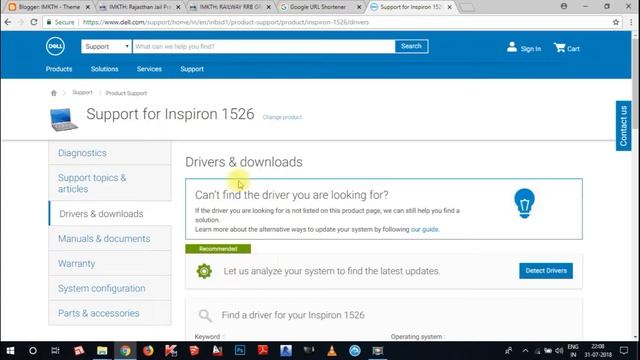This screenshot has height=360, width=640.
Task: Click the Product Support breadcrumb
Action: coord(126,93)
